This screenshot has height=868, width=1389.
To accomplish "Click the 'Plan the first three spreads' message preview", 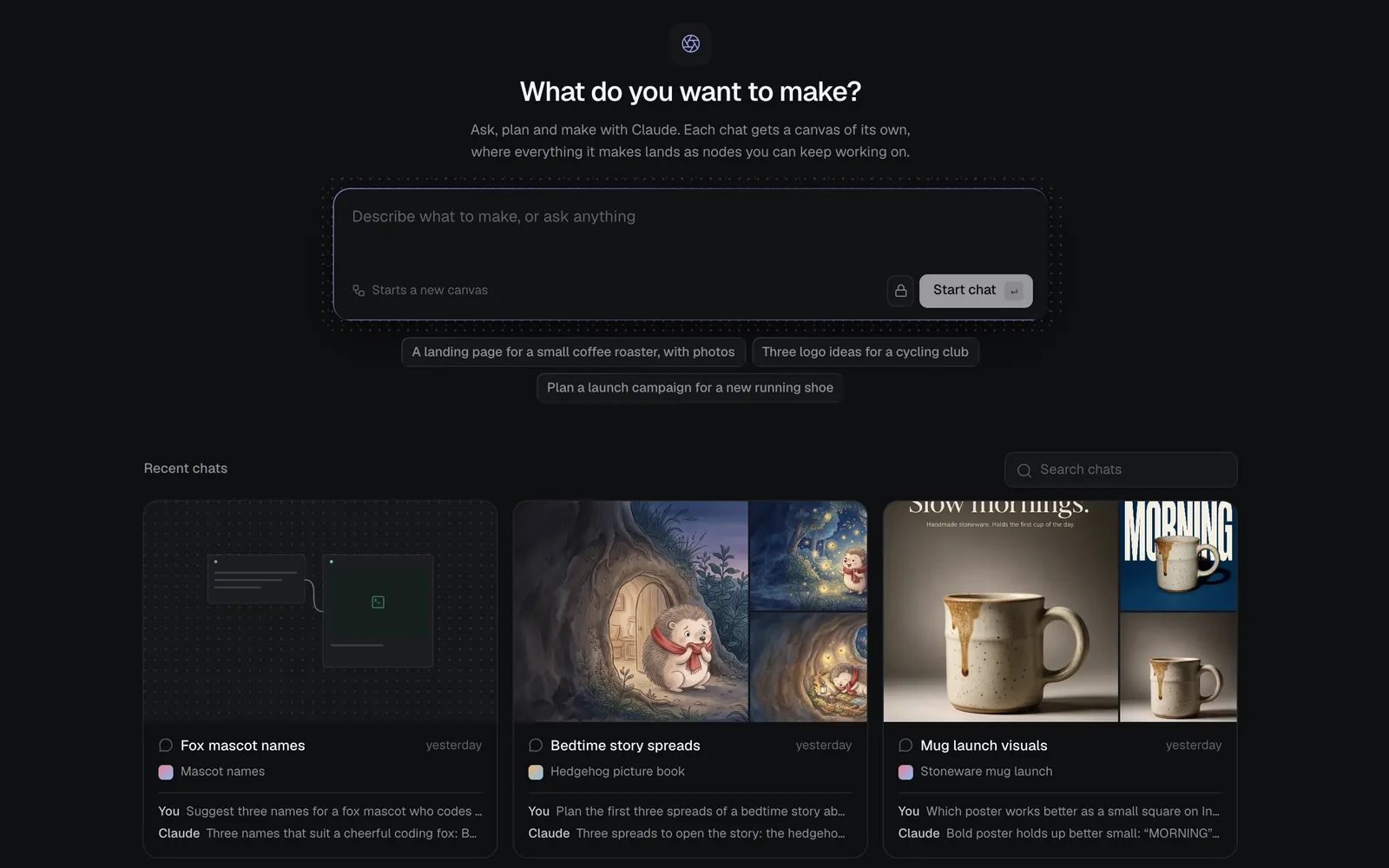I will pos(701,812).
